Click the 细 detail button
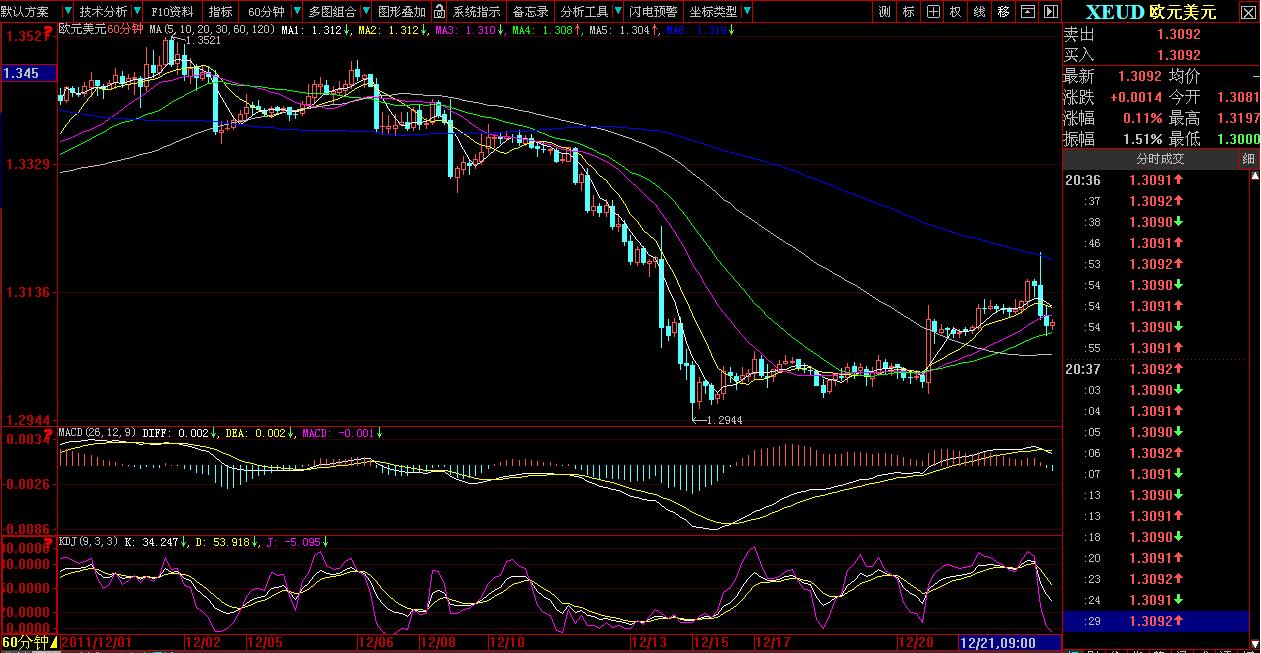This screenshot has height=653, width=1261. click(x=1248, y=159)
